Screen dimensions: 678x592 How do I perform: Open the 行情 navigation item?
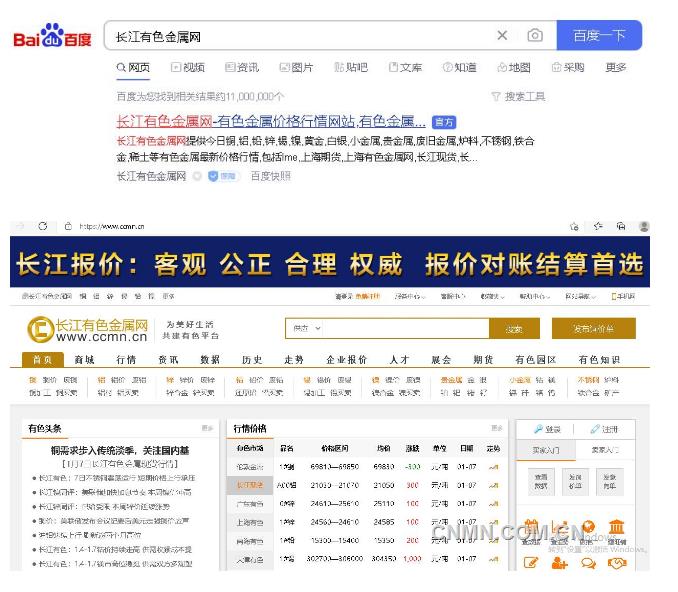126,360
